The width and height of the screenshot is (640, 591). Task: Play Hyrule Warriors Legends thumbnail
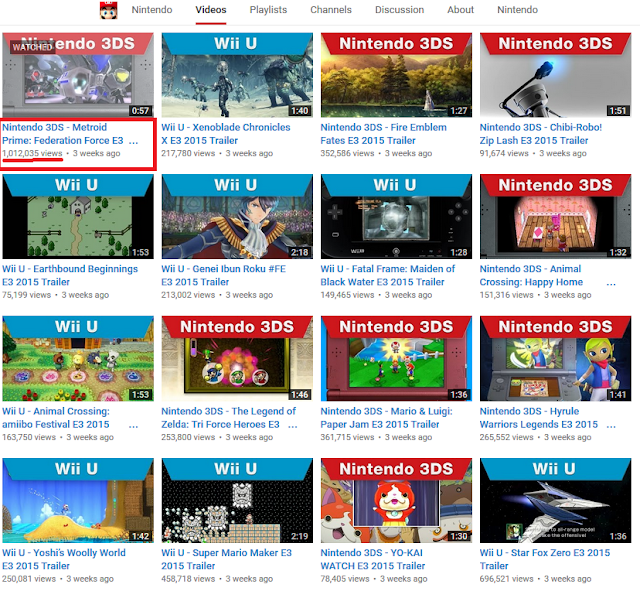point(556,359)
